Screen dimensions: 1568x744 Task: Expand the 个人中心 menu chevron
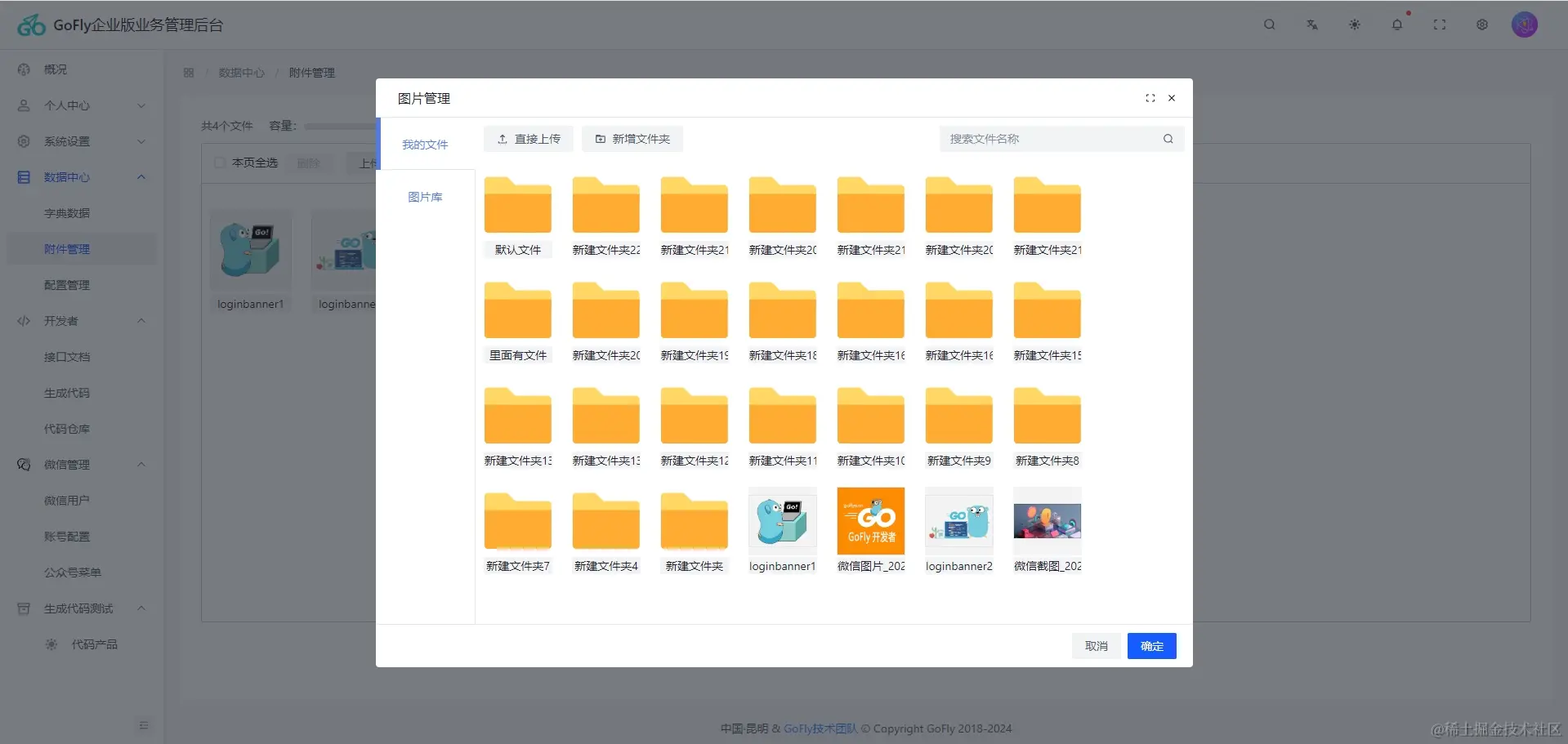141,105
